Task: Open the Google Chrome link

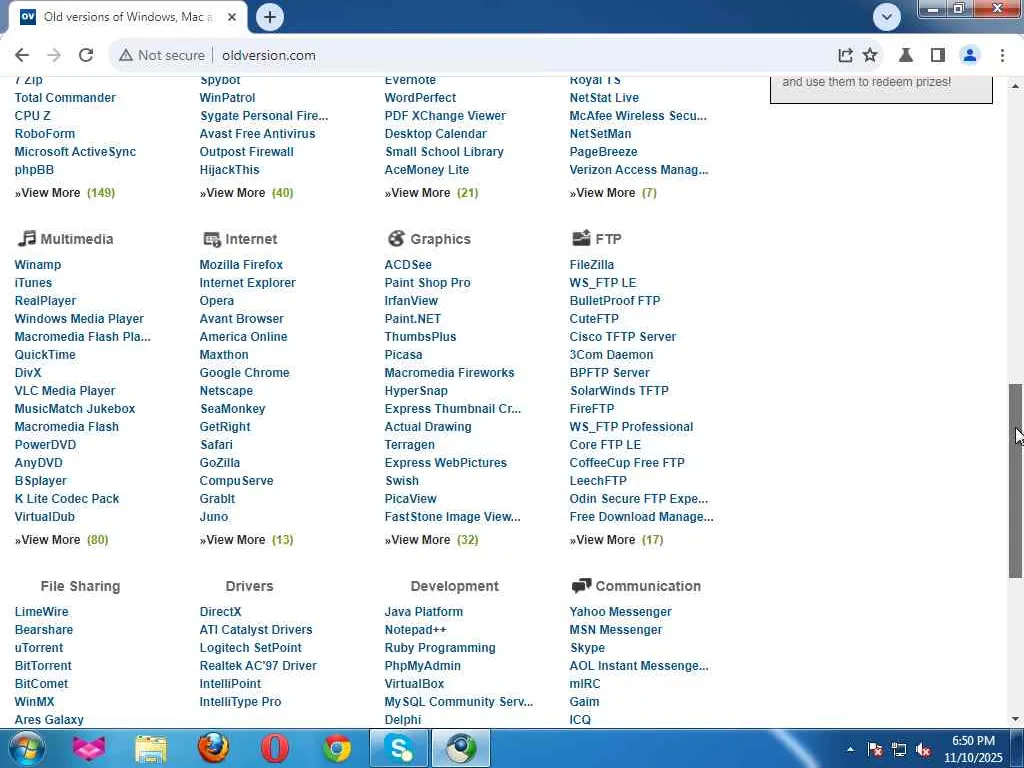Action: tap(244, 373)
